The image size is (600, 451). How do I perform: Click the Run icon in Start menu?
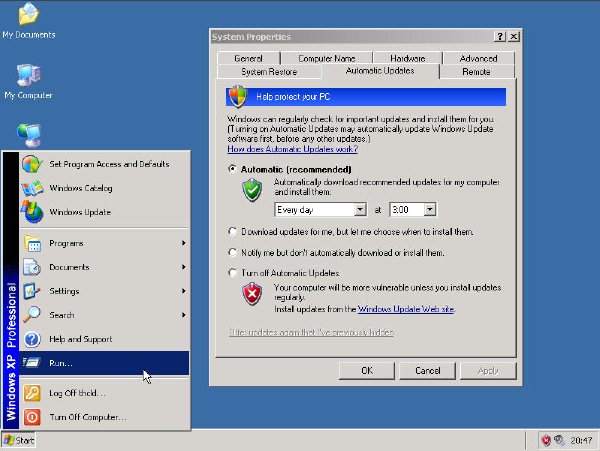32,362
